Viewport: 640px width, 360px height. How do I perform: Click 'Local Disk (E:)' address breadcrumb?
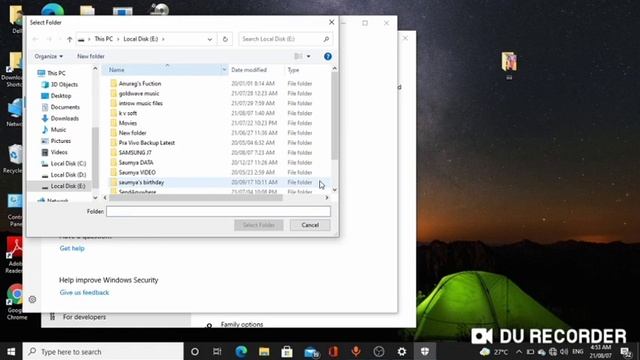(x=141, y=39)
